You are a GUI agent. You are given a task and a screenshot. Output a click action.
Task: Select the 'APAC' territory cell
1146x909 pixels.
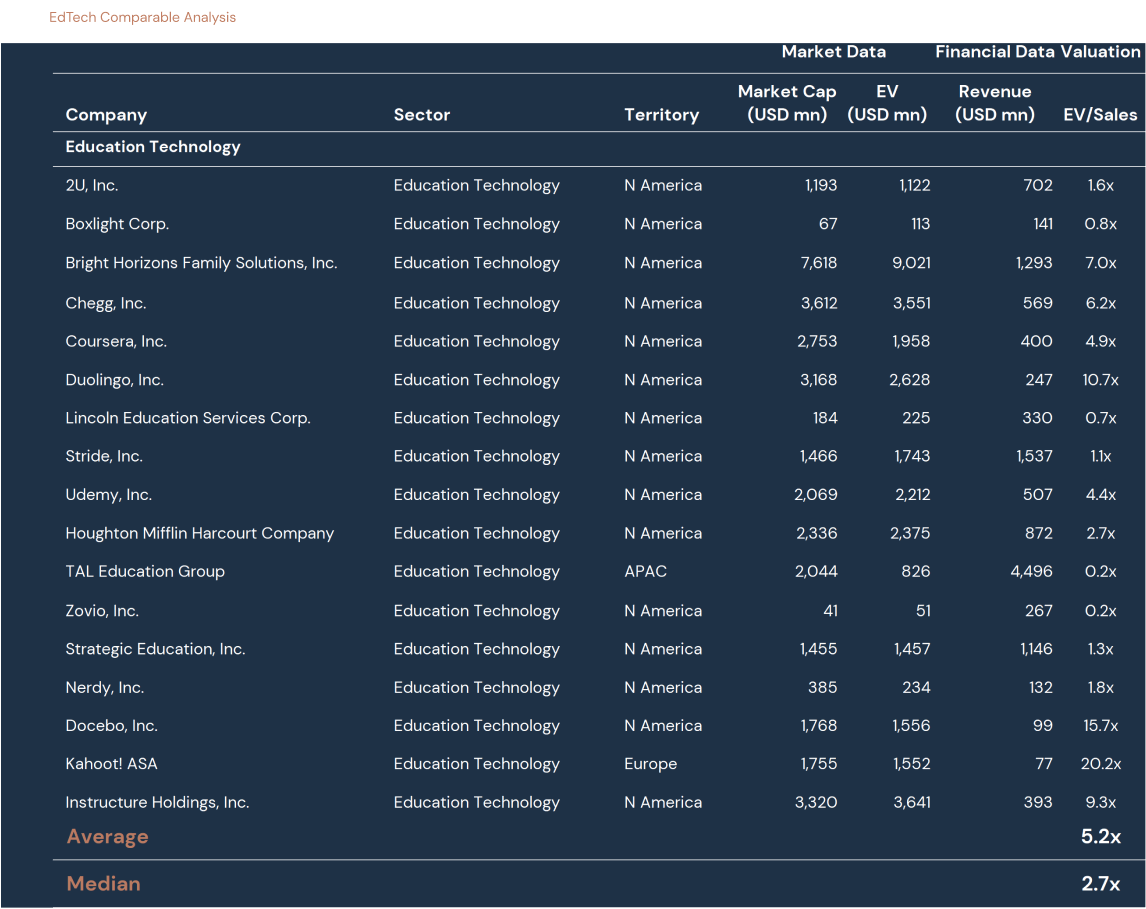[x=645, y=571]
